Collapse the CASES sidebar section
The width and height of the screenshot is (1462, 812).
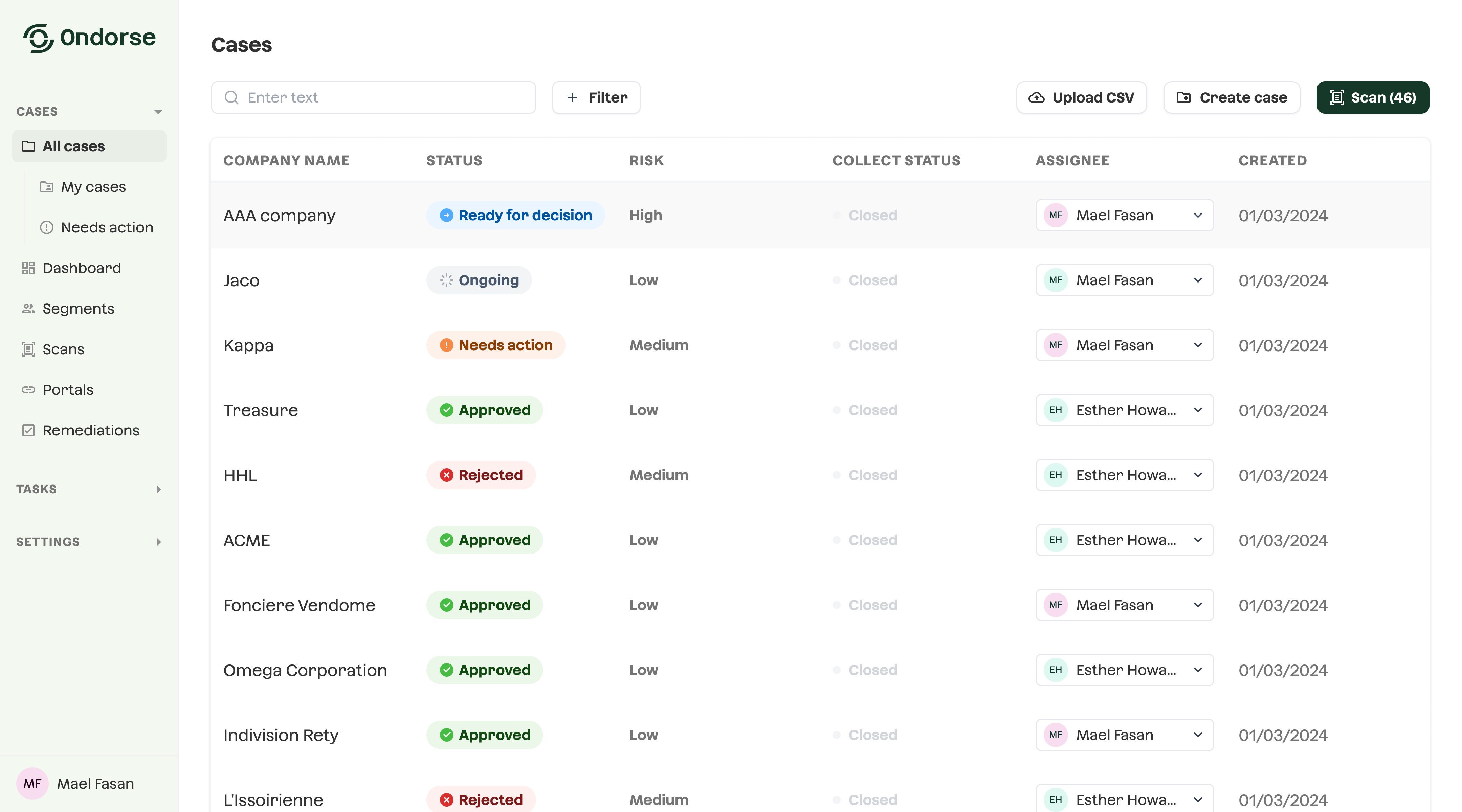tap(158, 112)
